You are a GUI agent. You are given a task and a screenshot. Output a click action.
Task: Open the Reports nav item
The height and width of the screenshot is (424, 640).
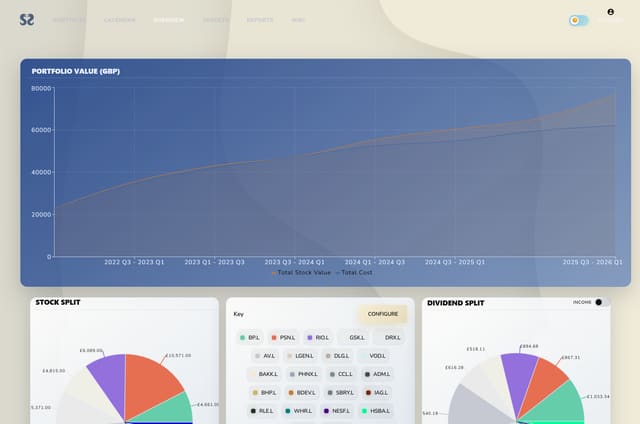pos(260,20)
